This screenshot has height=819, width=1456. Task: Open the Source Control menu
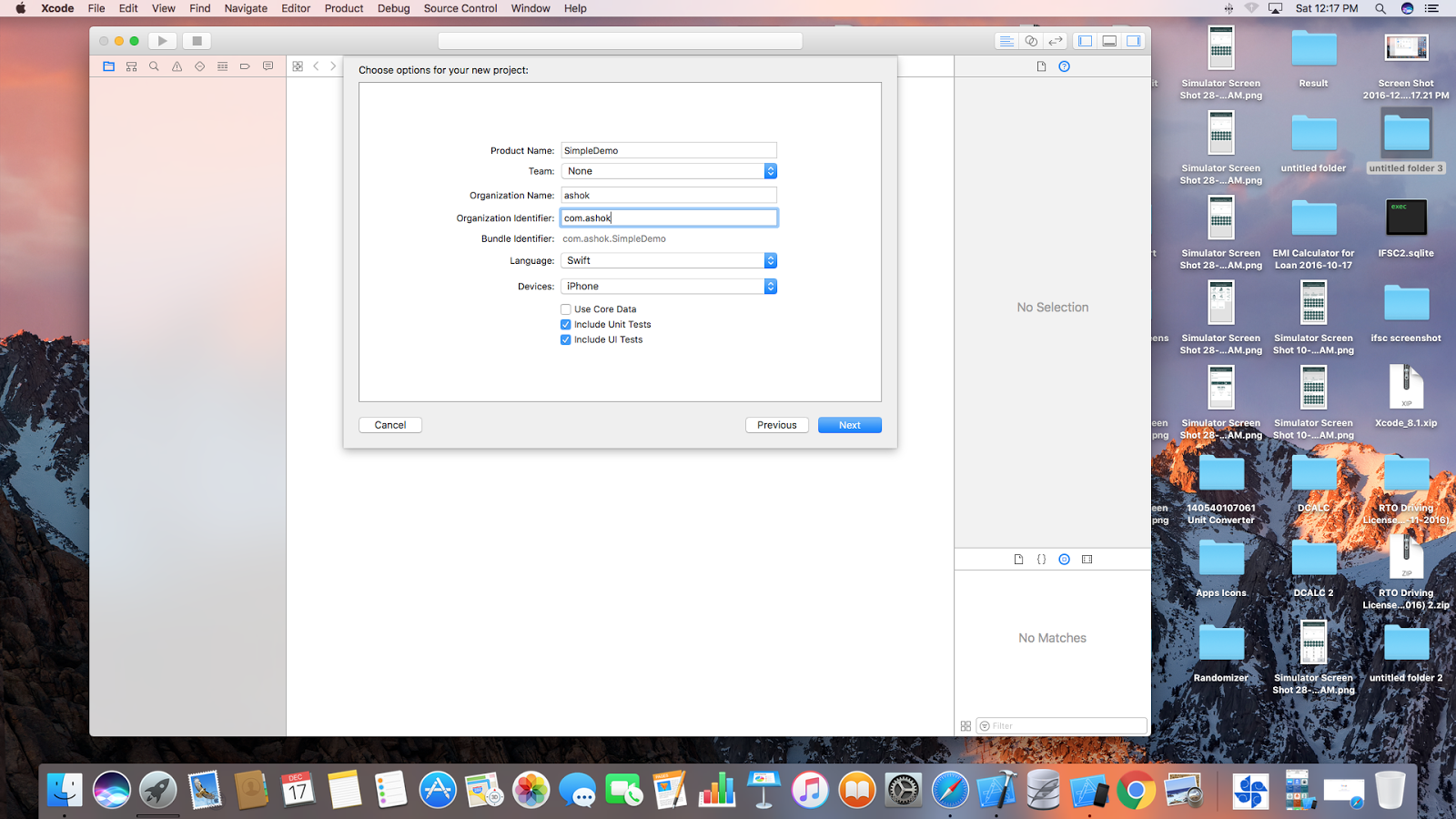pos(460,8)
